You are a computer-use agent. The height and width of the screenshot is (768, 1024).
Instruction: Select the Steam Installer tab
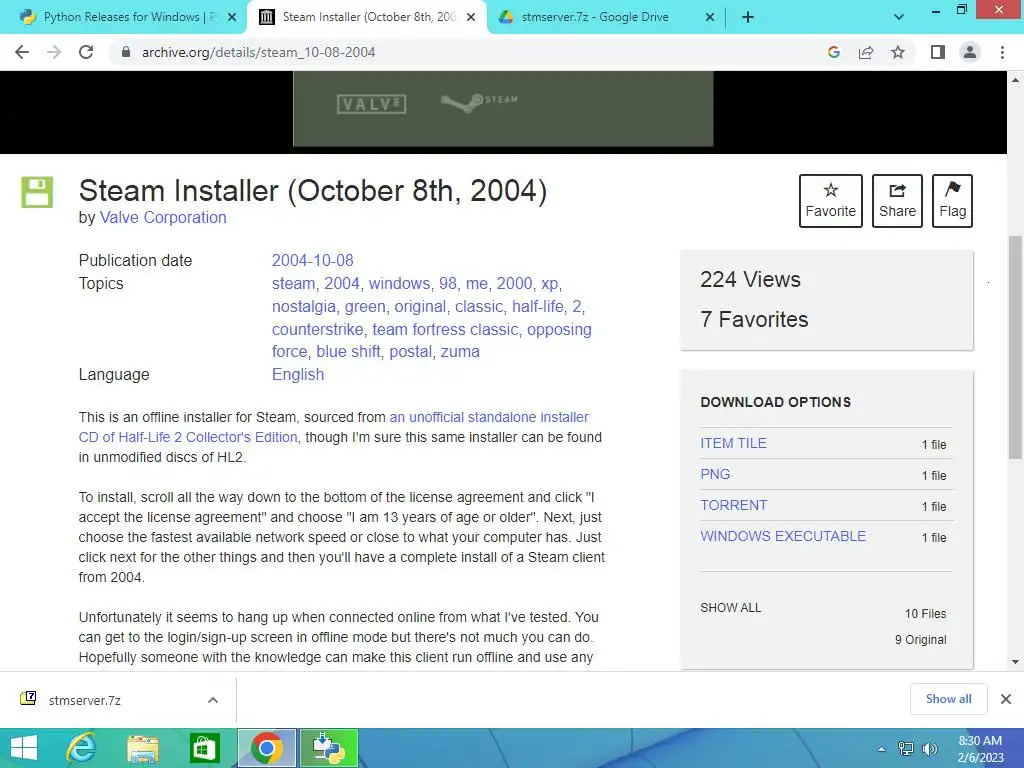tap(369, 17)
